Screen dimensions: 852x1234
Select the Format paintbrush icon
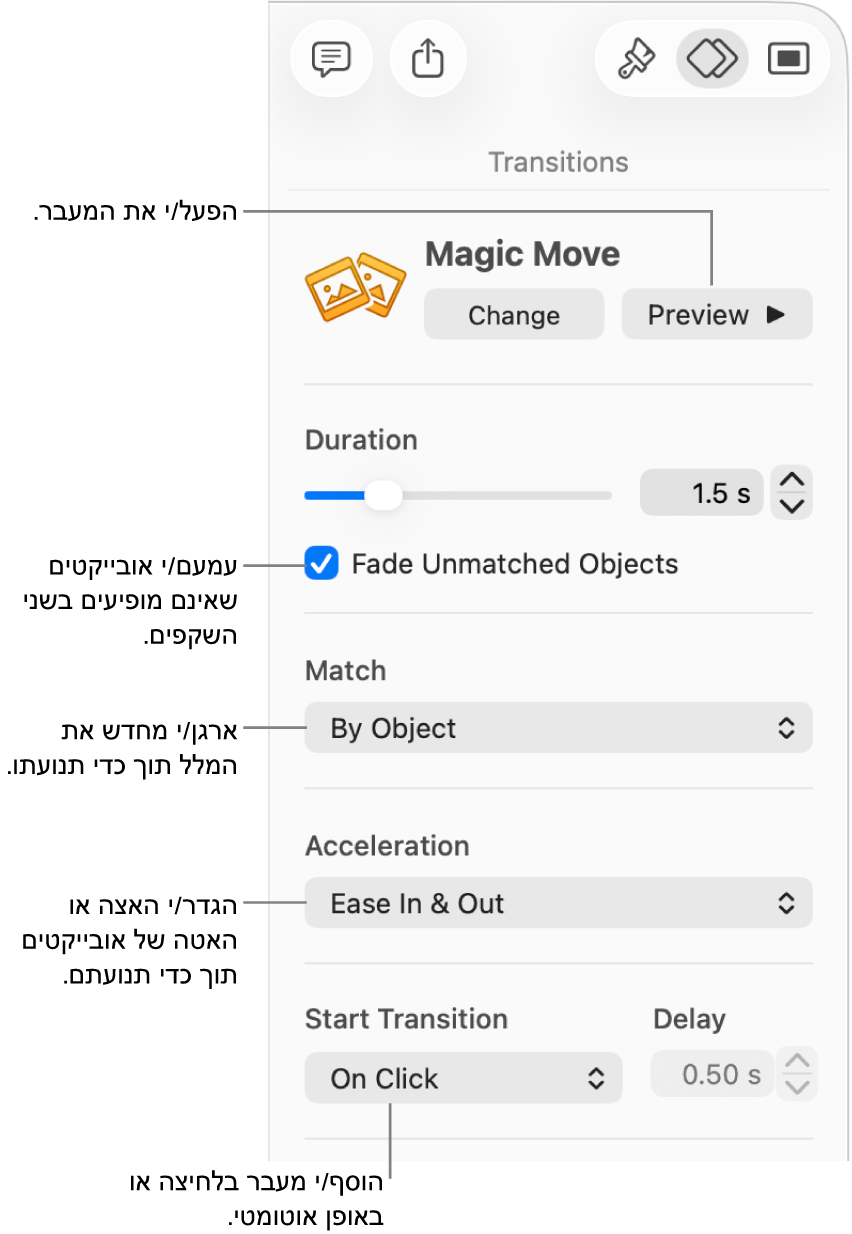634,59
